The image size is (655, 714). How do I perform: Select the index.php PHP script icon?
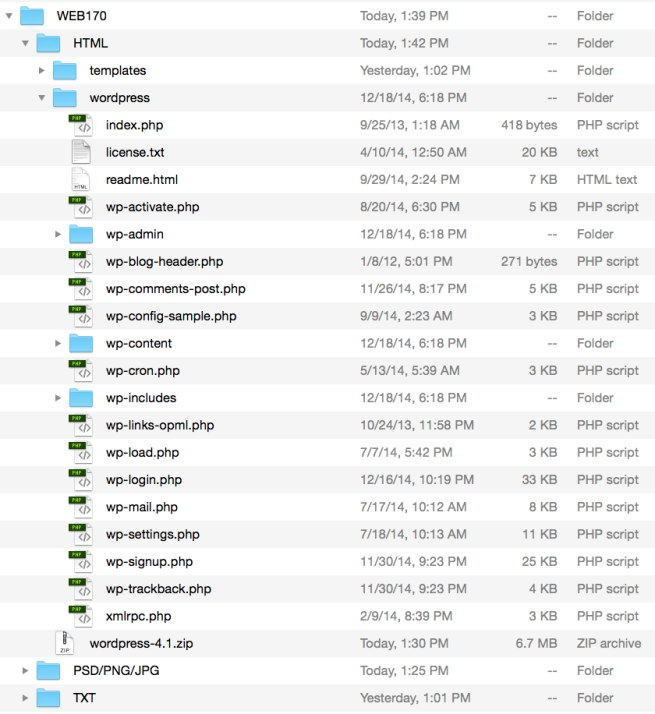point(81,125)
